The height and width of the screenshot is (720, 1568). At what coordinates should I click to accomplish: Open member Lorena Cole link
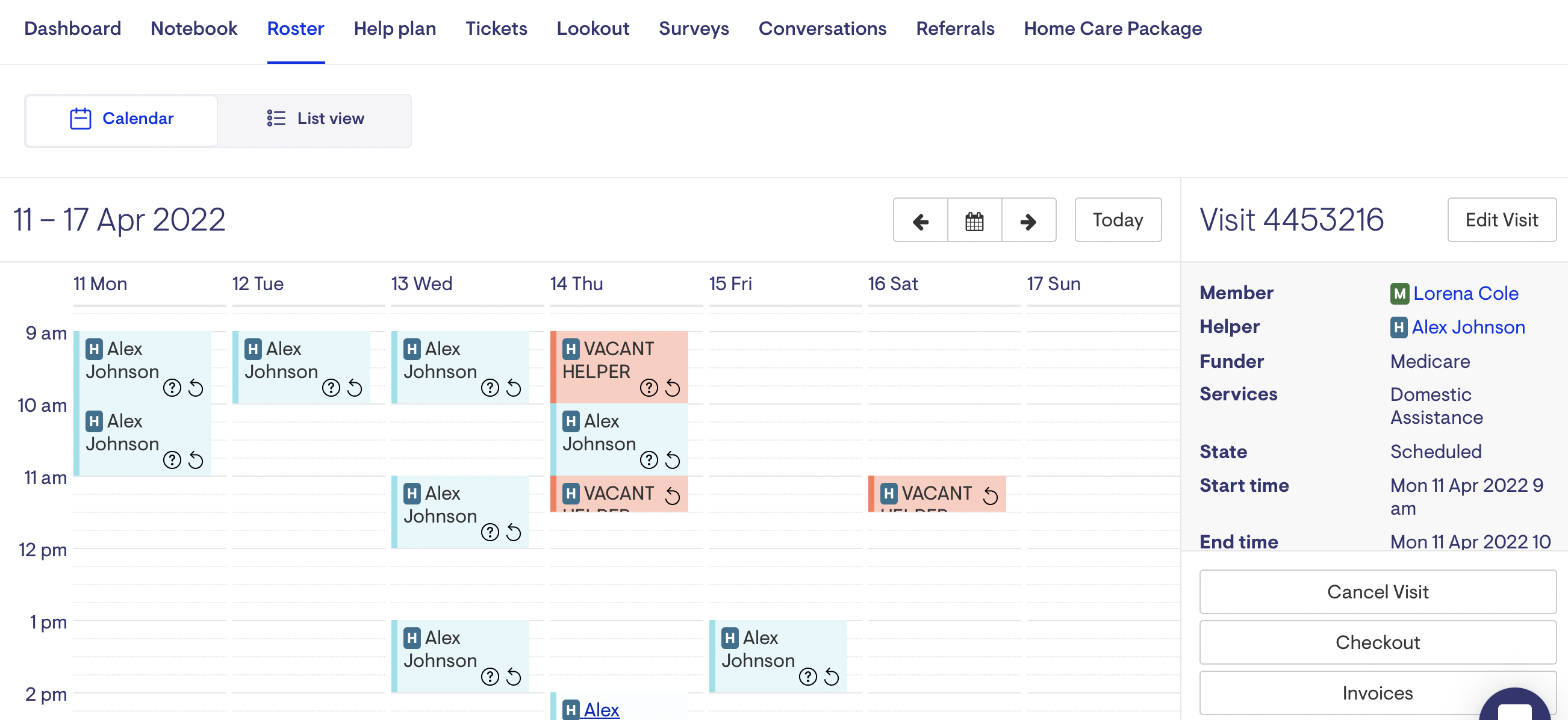[1465, 293]
